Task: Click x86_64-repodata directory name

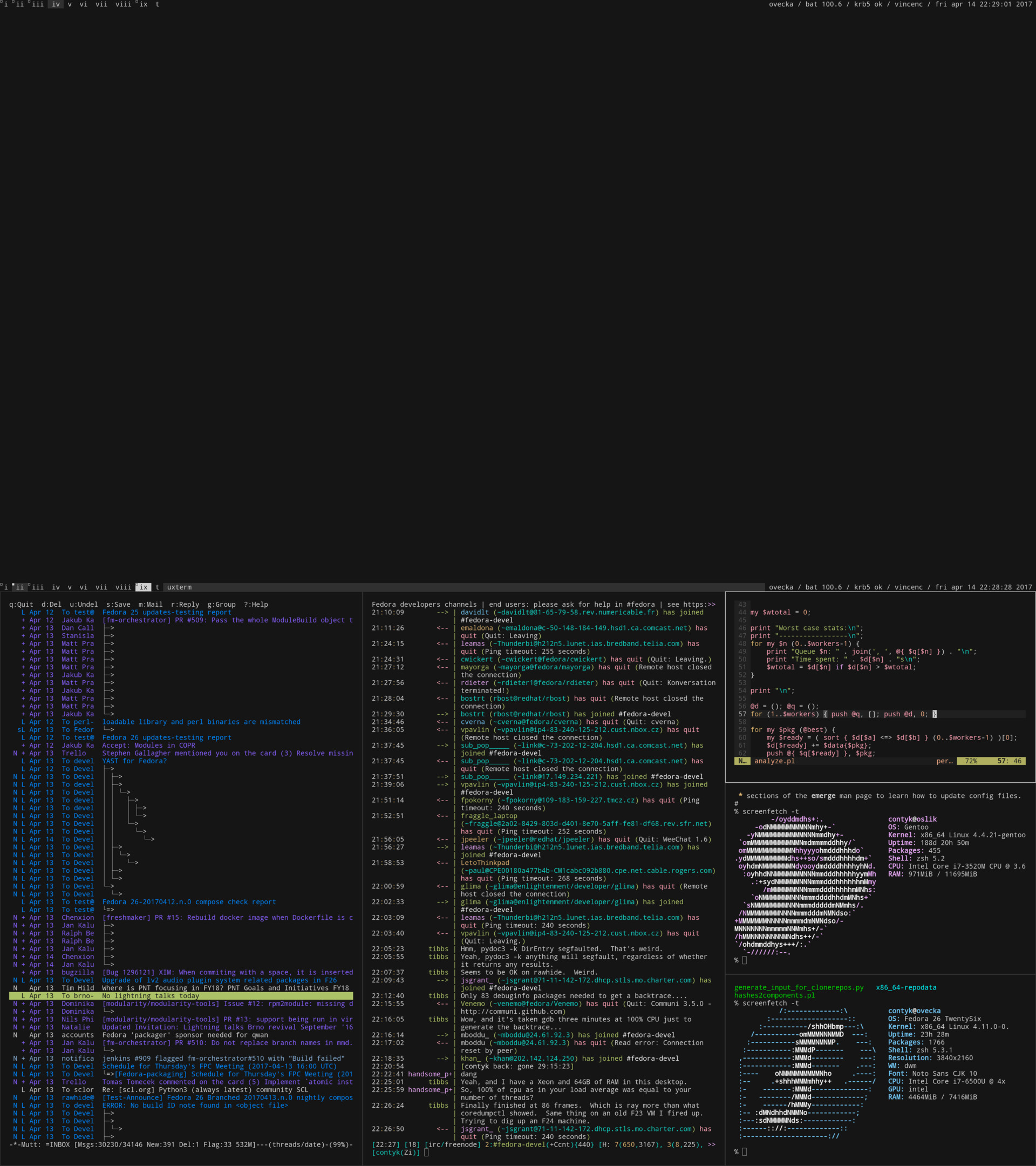Action: point(906,987)
